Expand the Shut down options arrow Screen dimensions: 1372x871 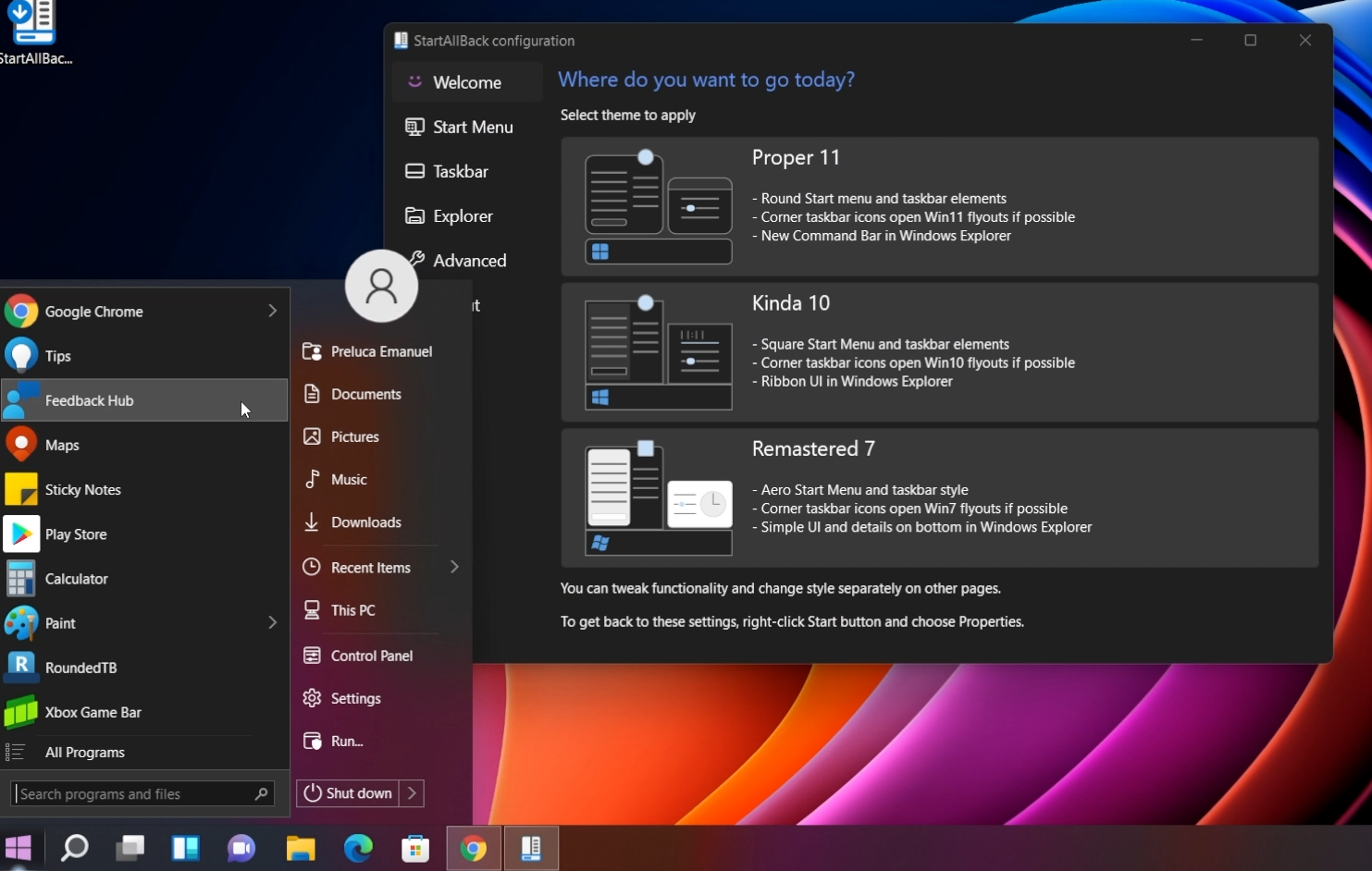pos(412,792)
